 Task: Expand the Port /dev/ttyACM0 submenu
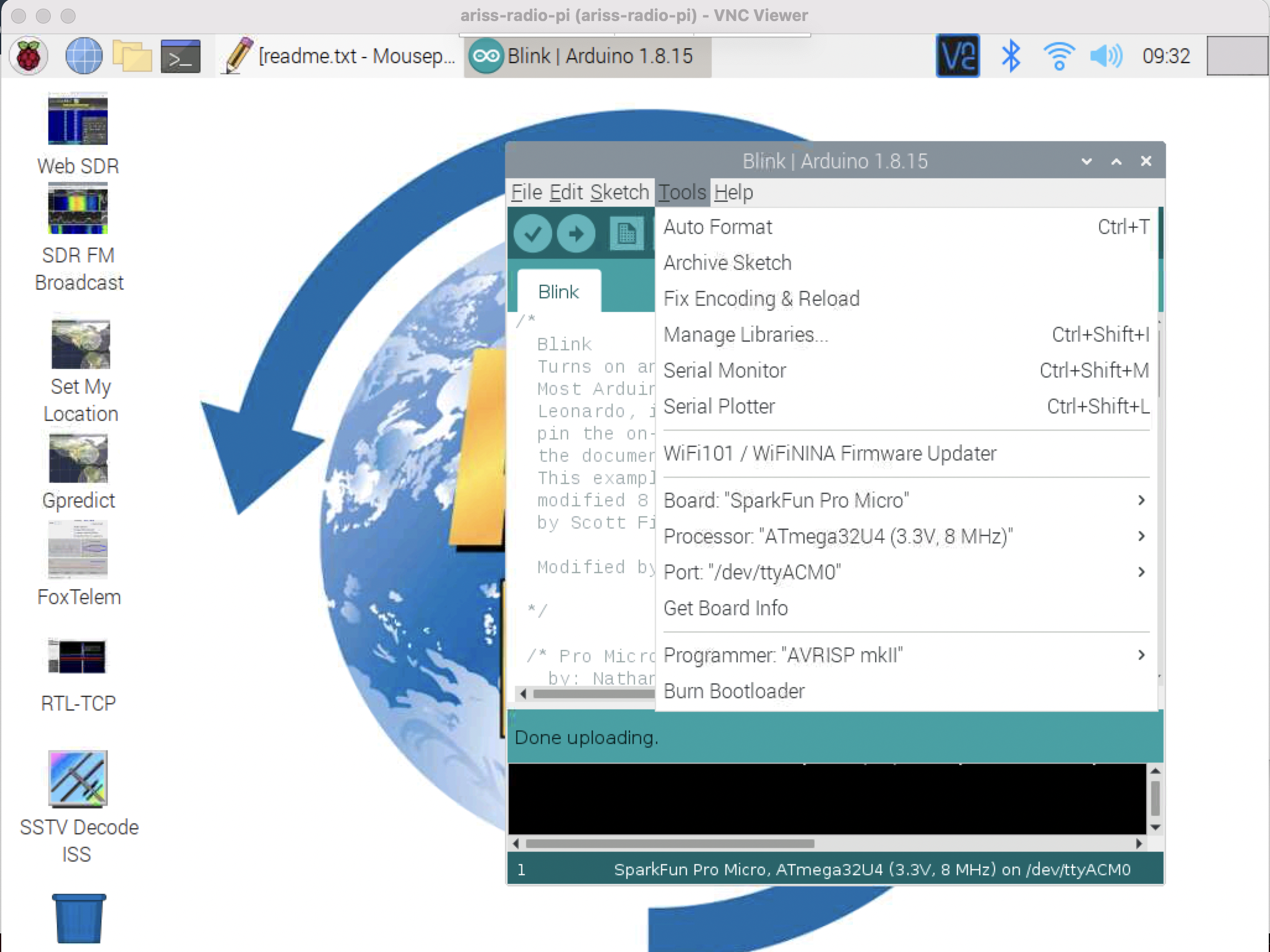[906, 573]
